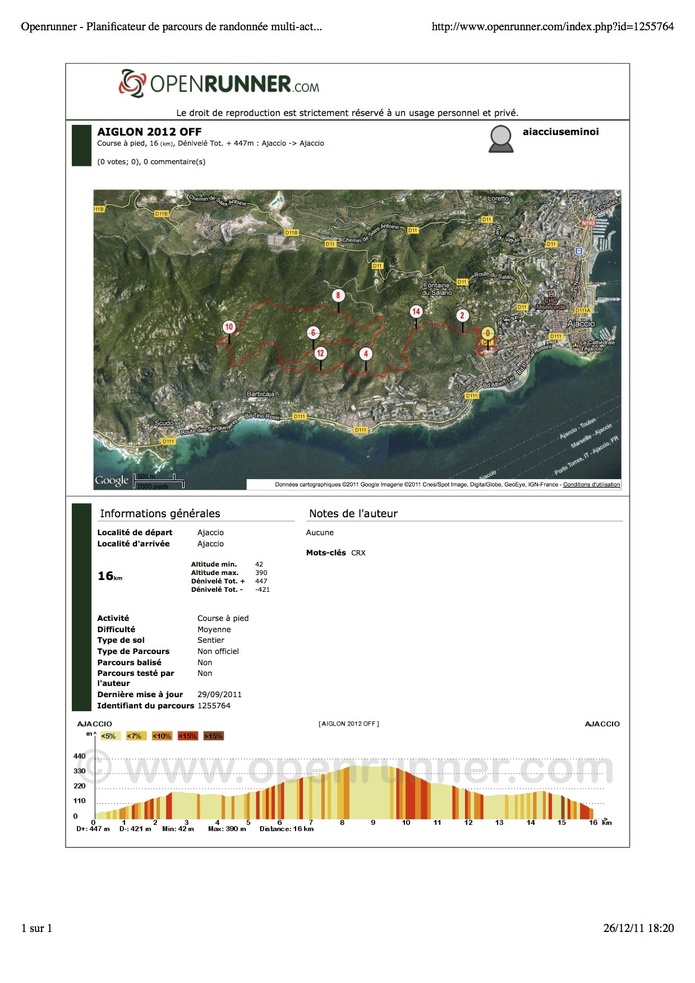The image size is (695, 983).
Task: Click the 1 sur 1 page counter
Action: (36, 928)
